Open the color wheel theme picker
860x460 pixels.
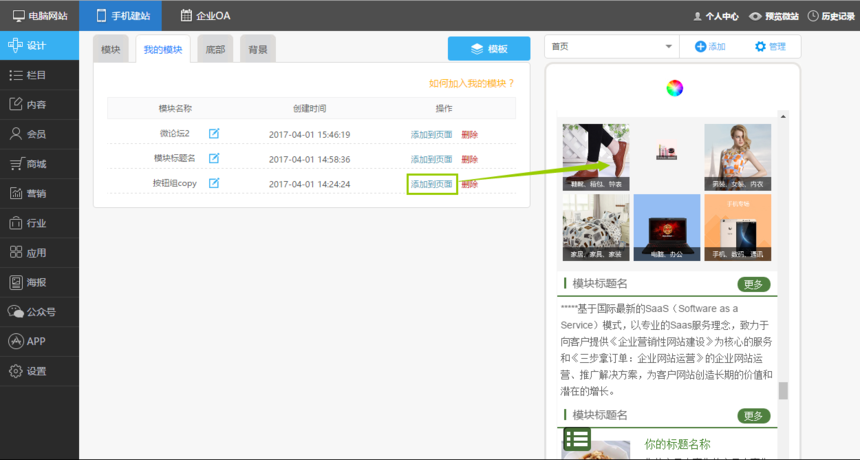tap(674, 88)
